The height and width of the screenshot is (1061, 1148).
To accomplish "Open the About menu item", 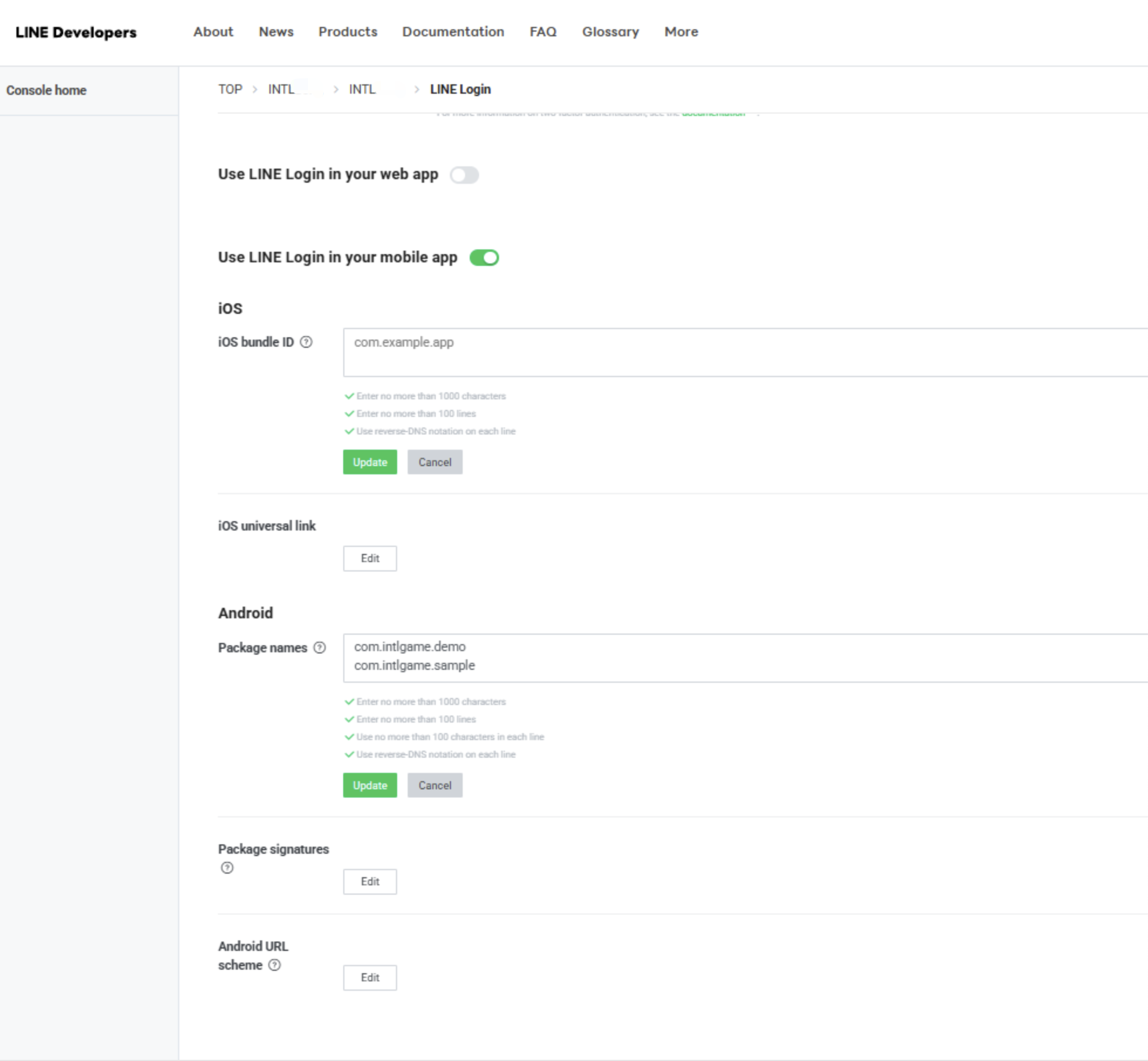I will pyautogui.click(x=213, y=32).
